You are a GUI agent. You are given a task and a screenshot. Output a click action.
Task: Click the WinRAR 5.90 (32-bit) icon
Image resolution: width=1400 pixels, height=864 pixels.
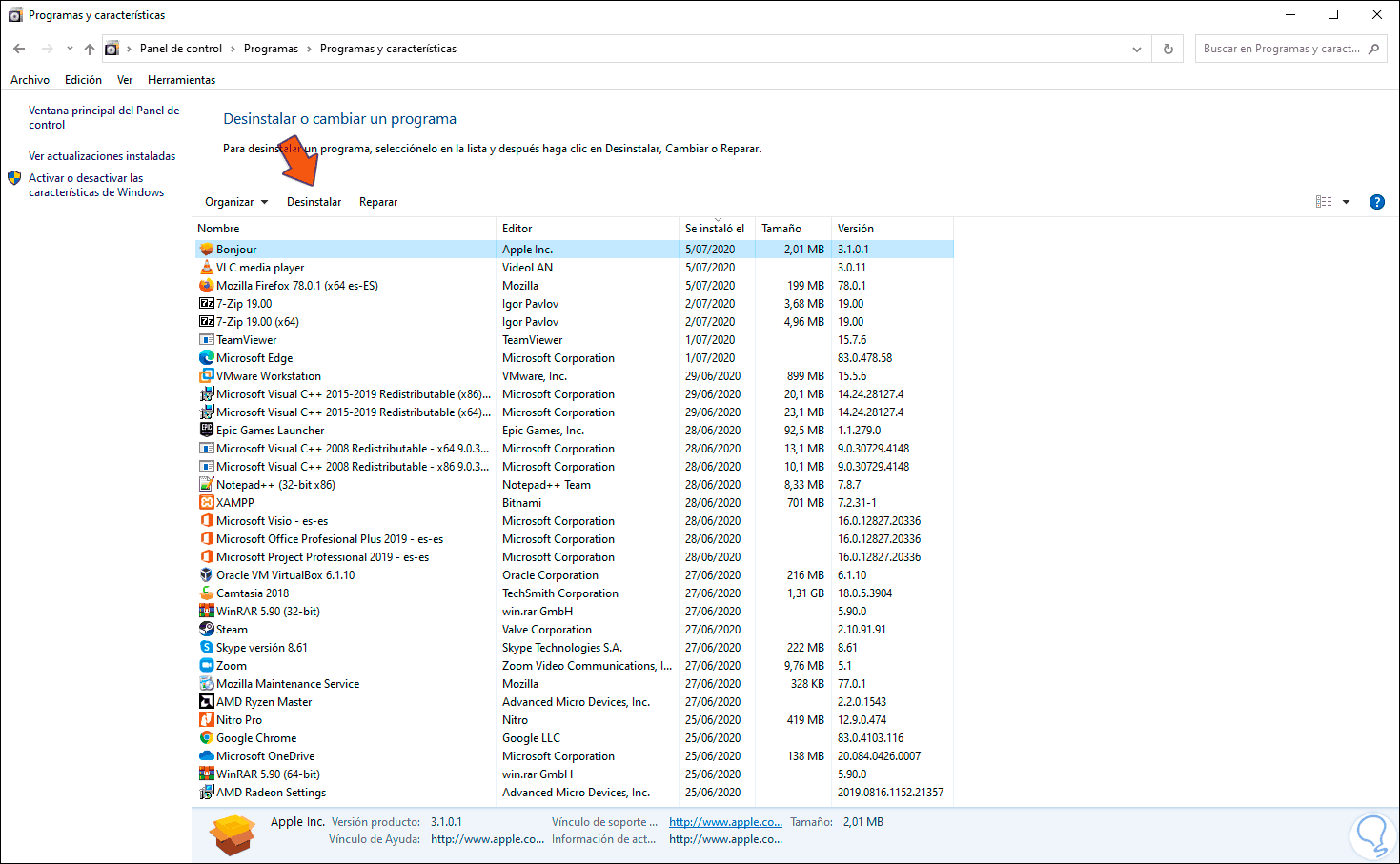point(206,612)
